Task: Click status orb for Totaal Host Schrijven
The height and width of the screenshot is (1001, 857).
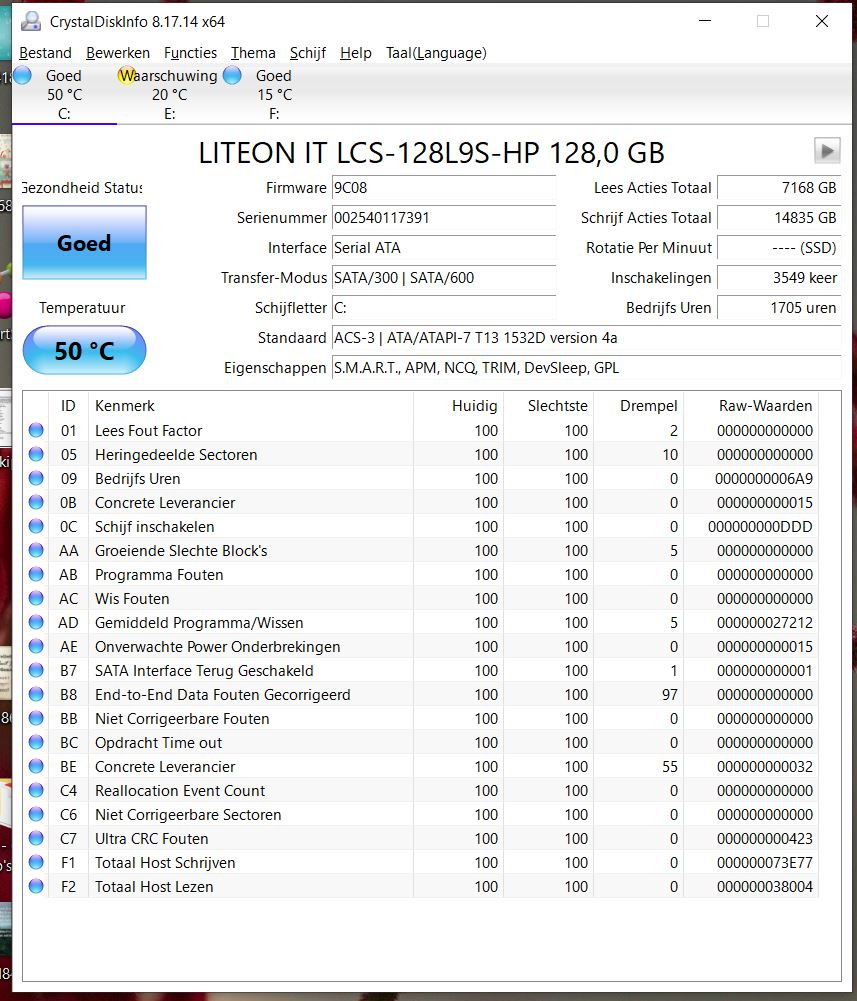Action: tap(36, 862)
